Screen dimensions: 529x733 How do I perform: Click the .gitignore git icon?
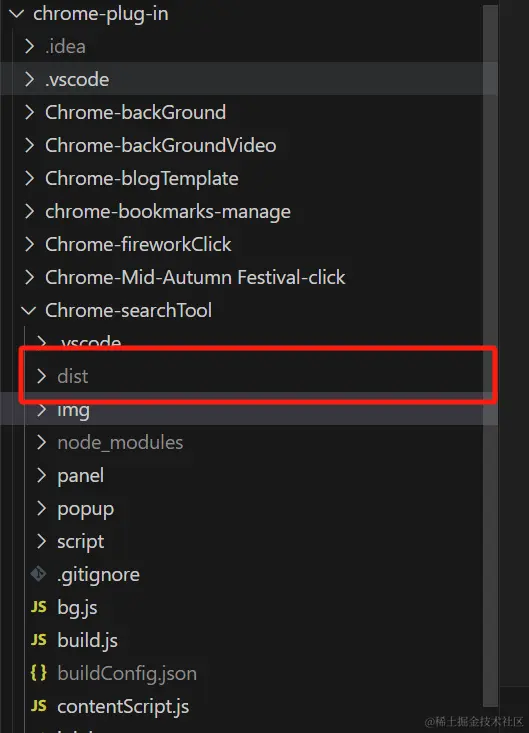pyautogui.click(x=39, y=574)
